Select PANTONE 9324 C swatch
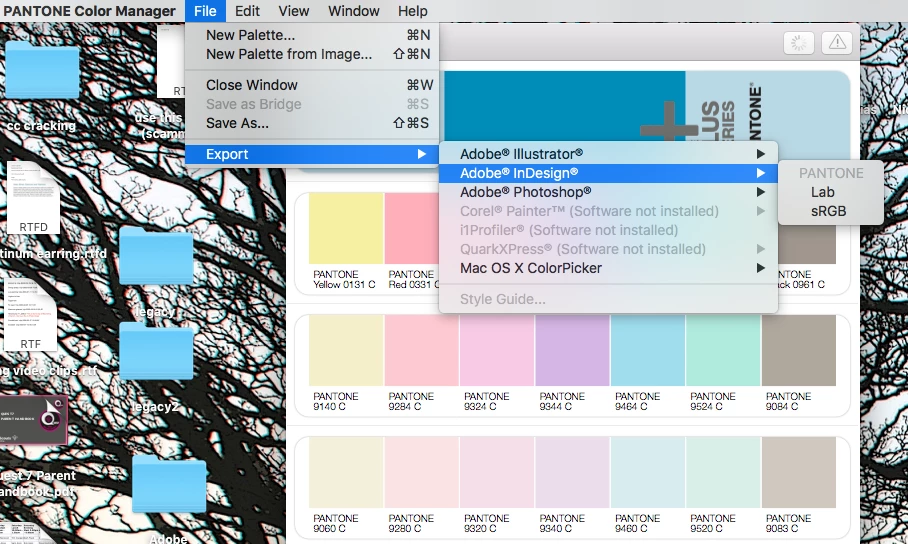 pyautogui.click(x=497, y=351)
